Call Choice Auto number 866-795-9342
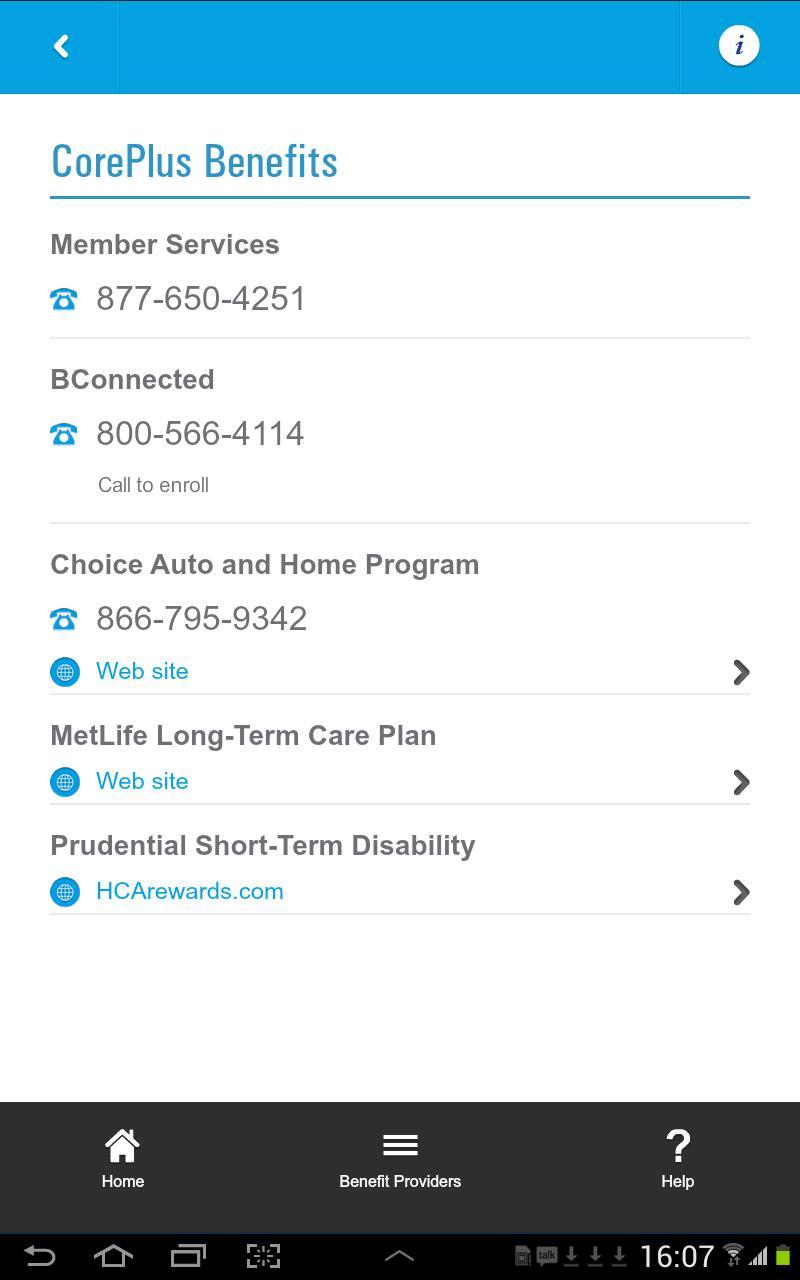Screen dimensions: 800x1280 pos(201,619)
